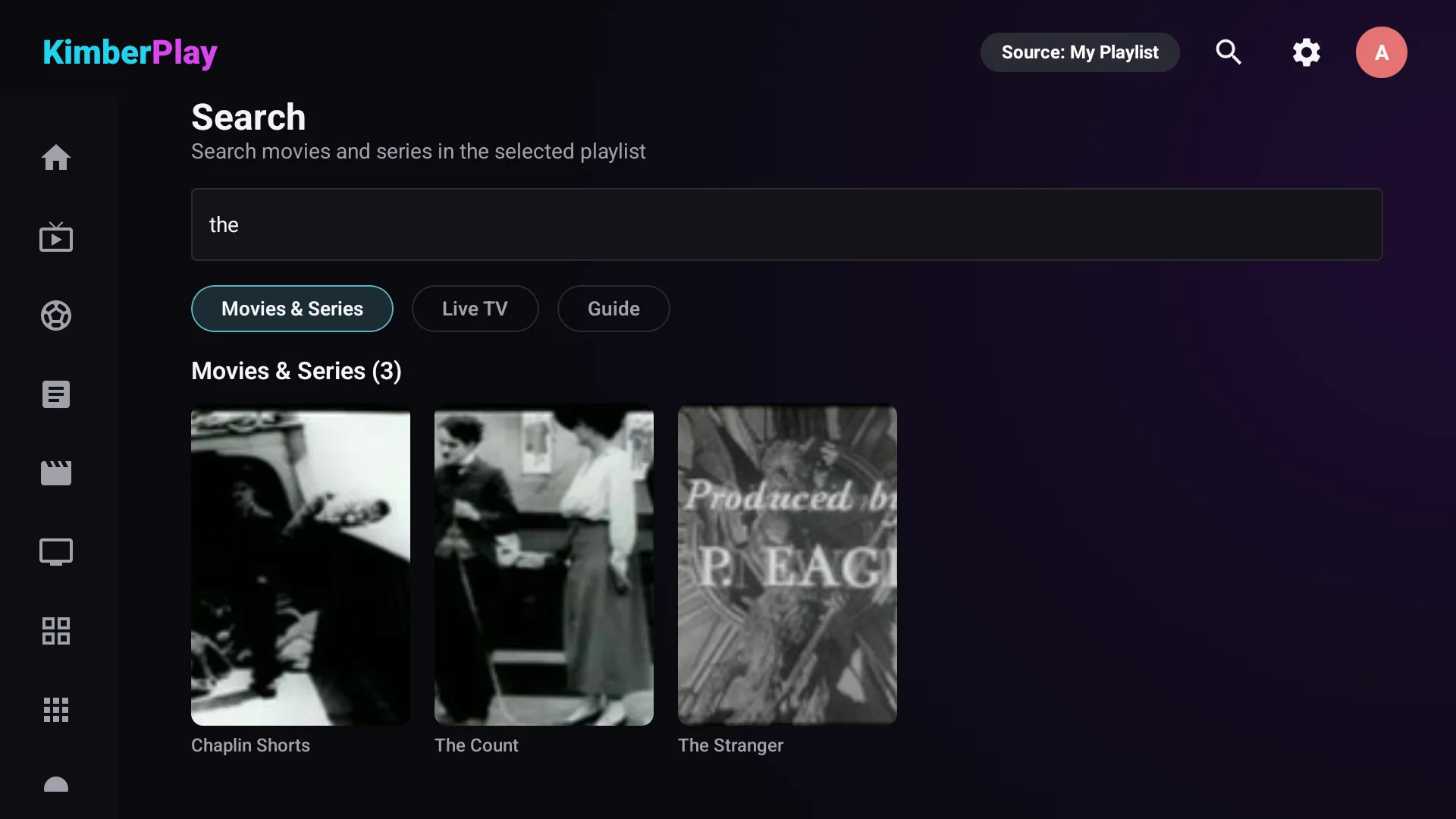Open the Live TV sidebar icon
Screen dimensions: 1456x819
pos(56,237)
